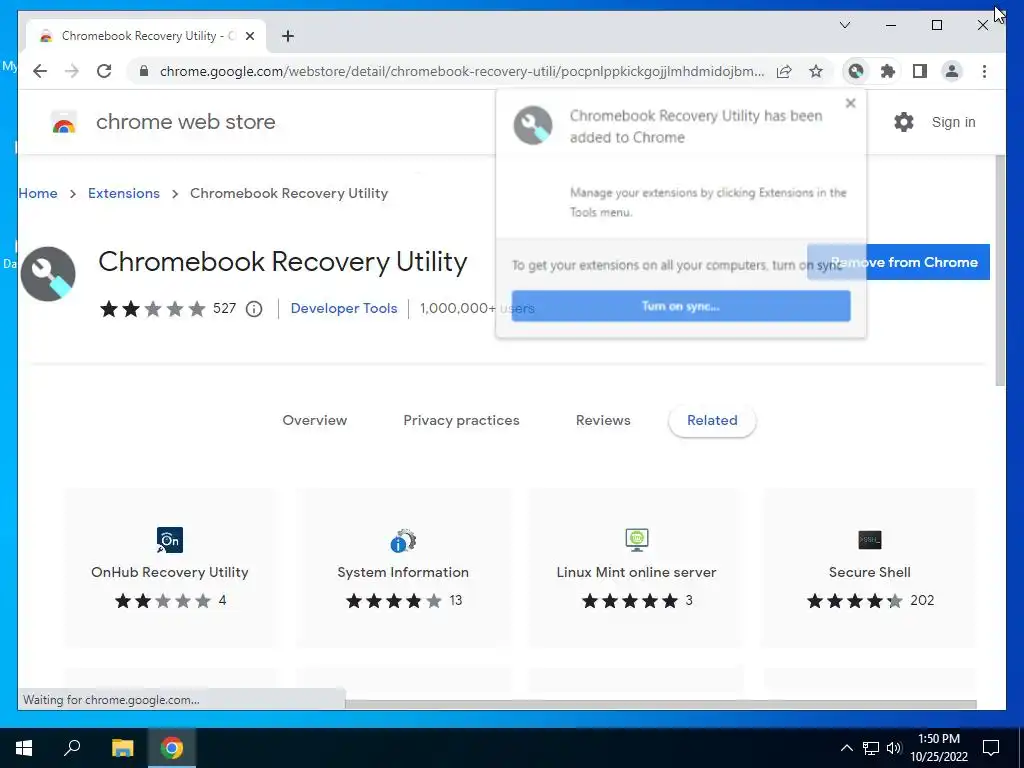Click the OnHub Recovery Utility star rating
1024x768 pixels.
163,601
